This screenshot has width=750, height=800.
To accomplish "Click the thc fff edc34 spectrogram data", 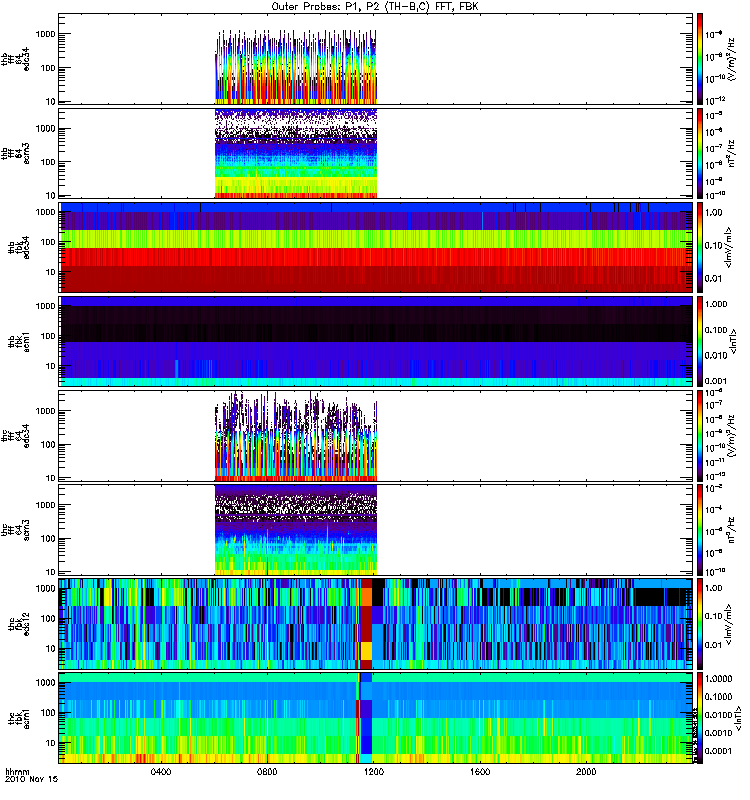I will (x=296, y=436).
